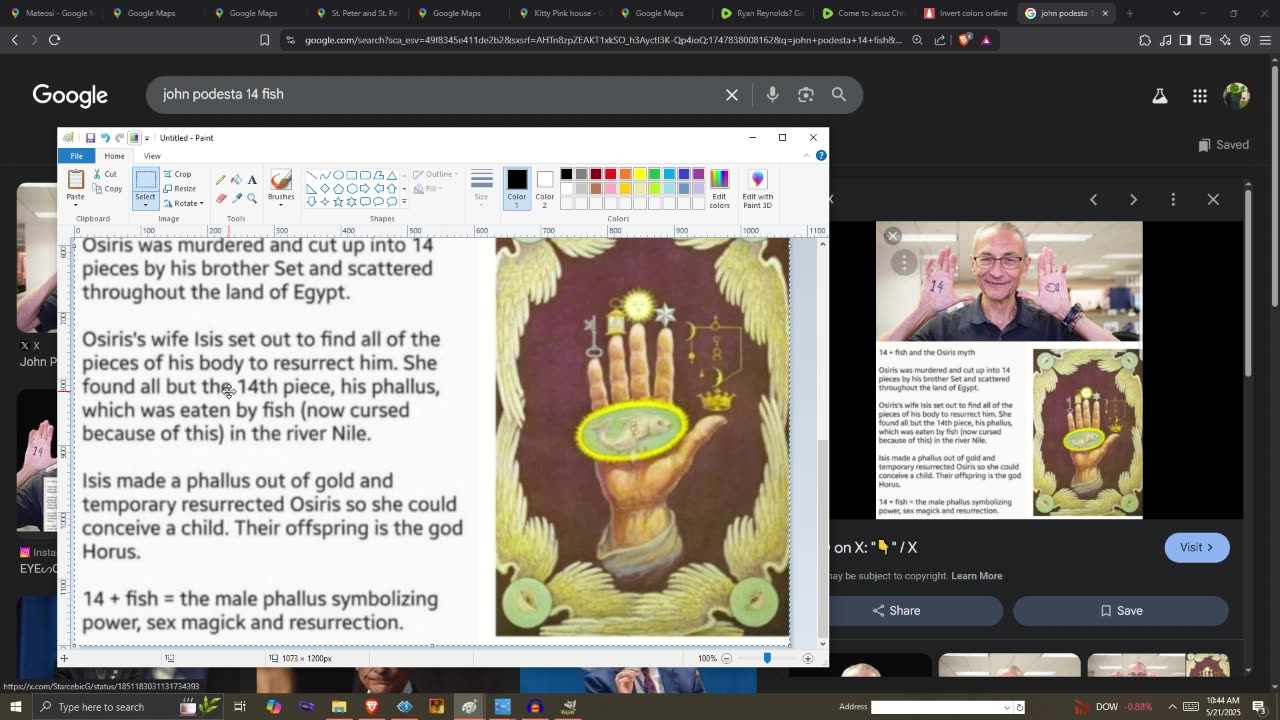Clear the Google search box with X

(x=732, y=94)
